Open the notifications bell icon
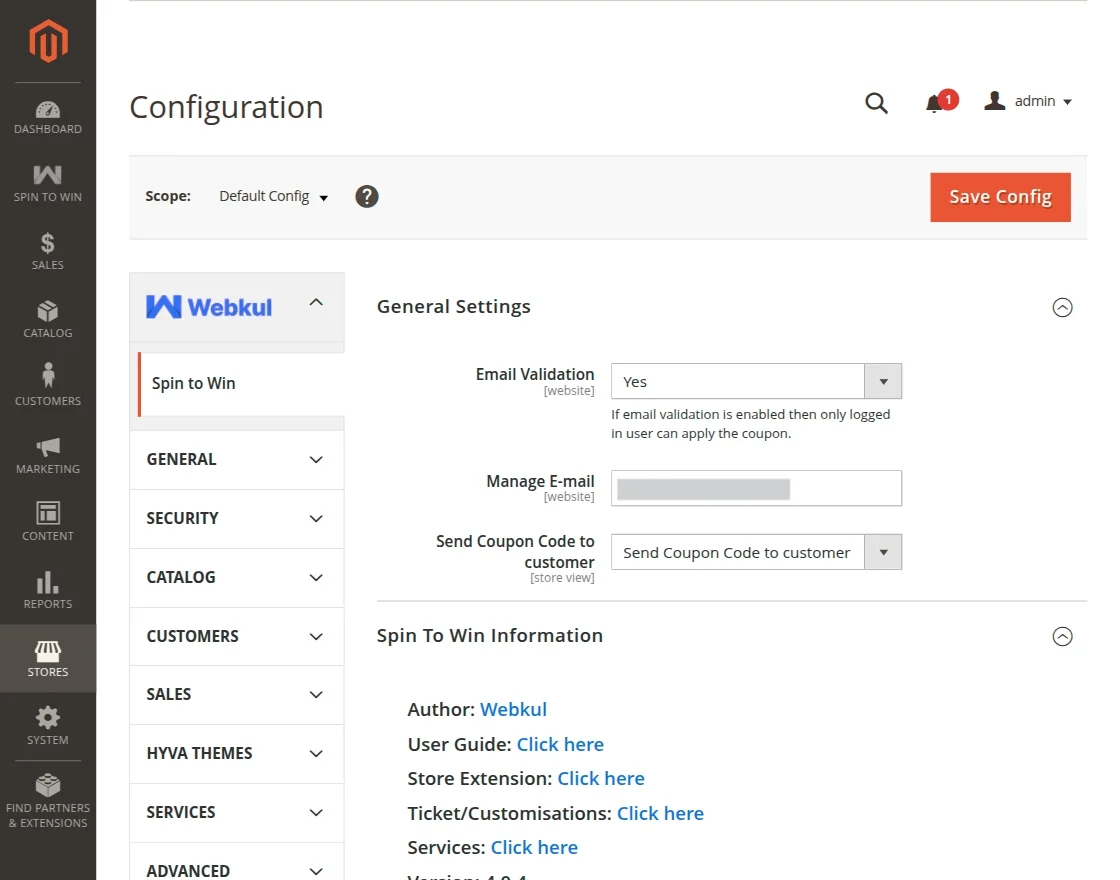 pos(935,103)
